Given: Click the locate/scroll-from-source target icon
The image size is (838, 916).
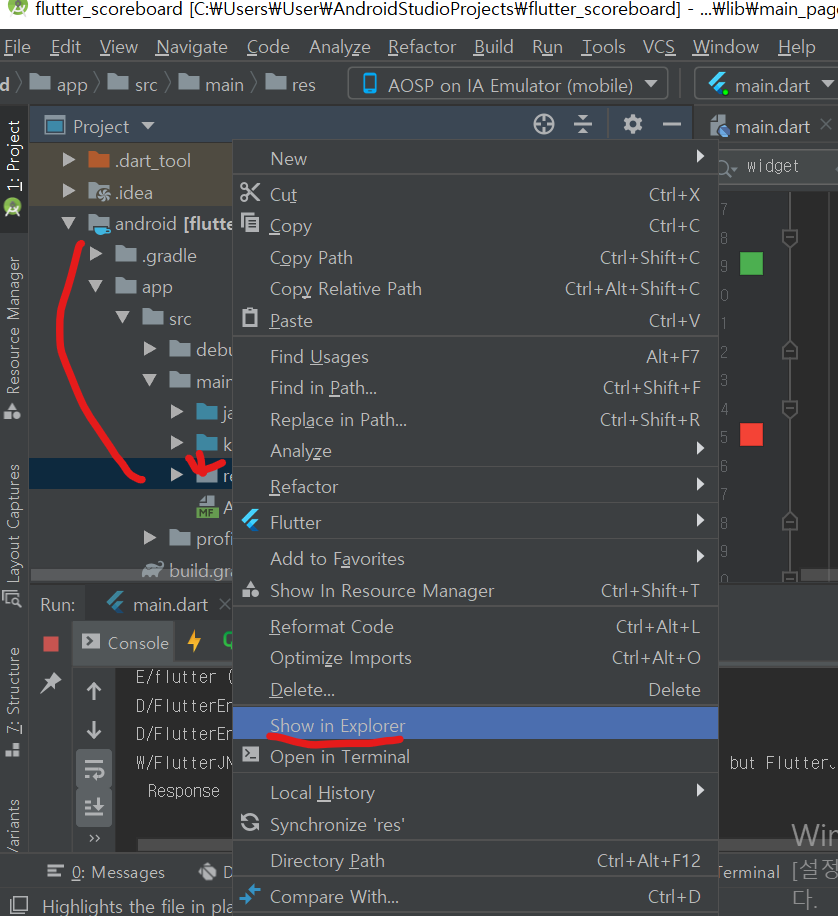Looking at the screenshot, I should click(543, 124).
